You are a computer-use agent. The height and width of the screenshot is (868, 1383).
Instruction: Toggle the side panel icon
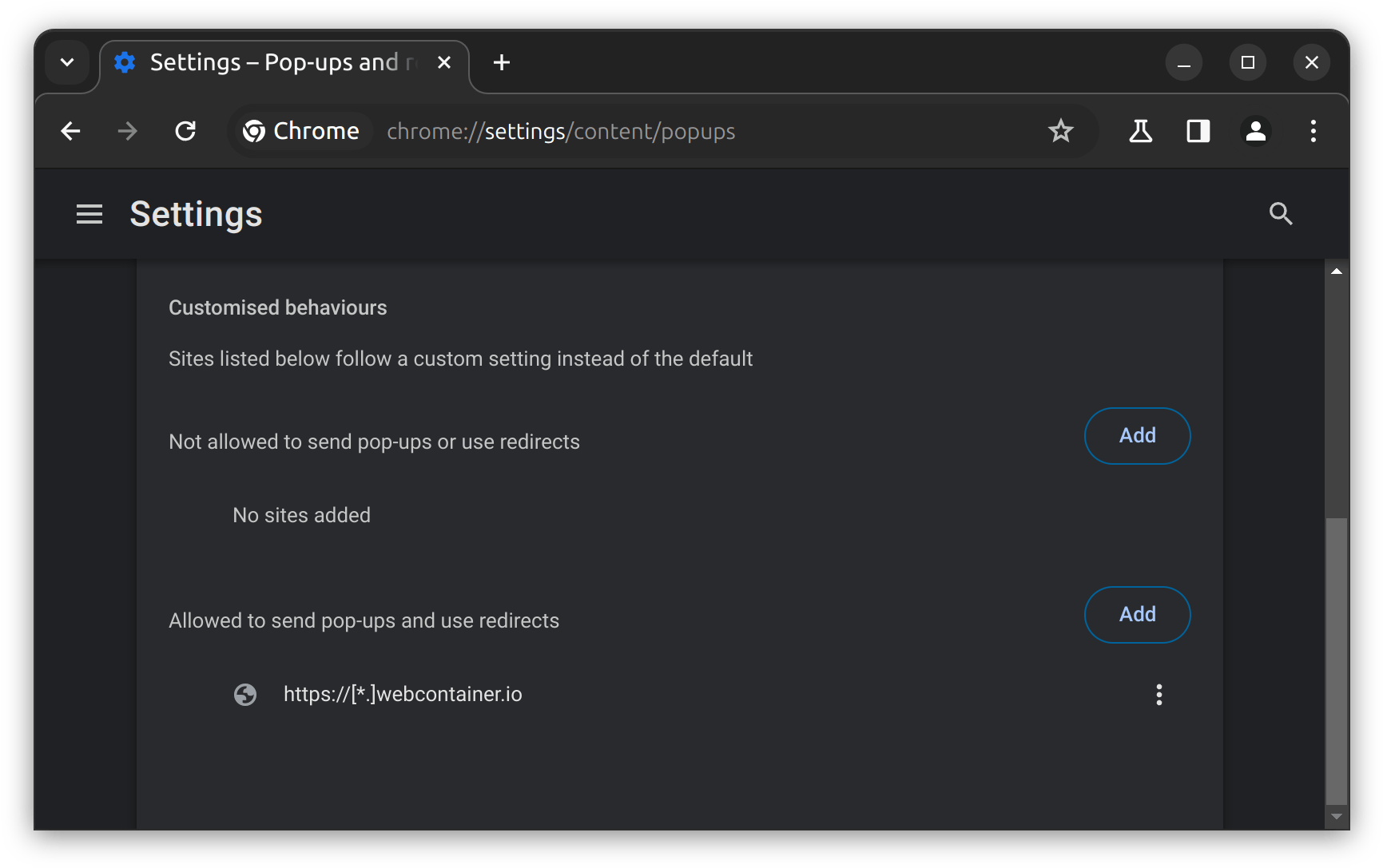pos(1198,131)
